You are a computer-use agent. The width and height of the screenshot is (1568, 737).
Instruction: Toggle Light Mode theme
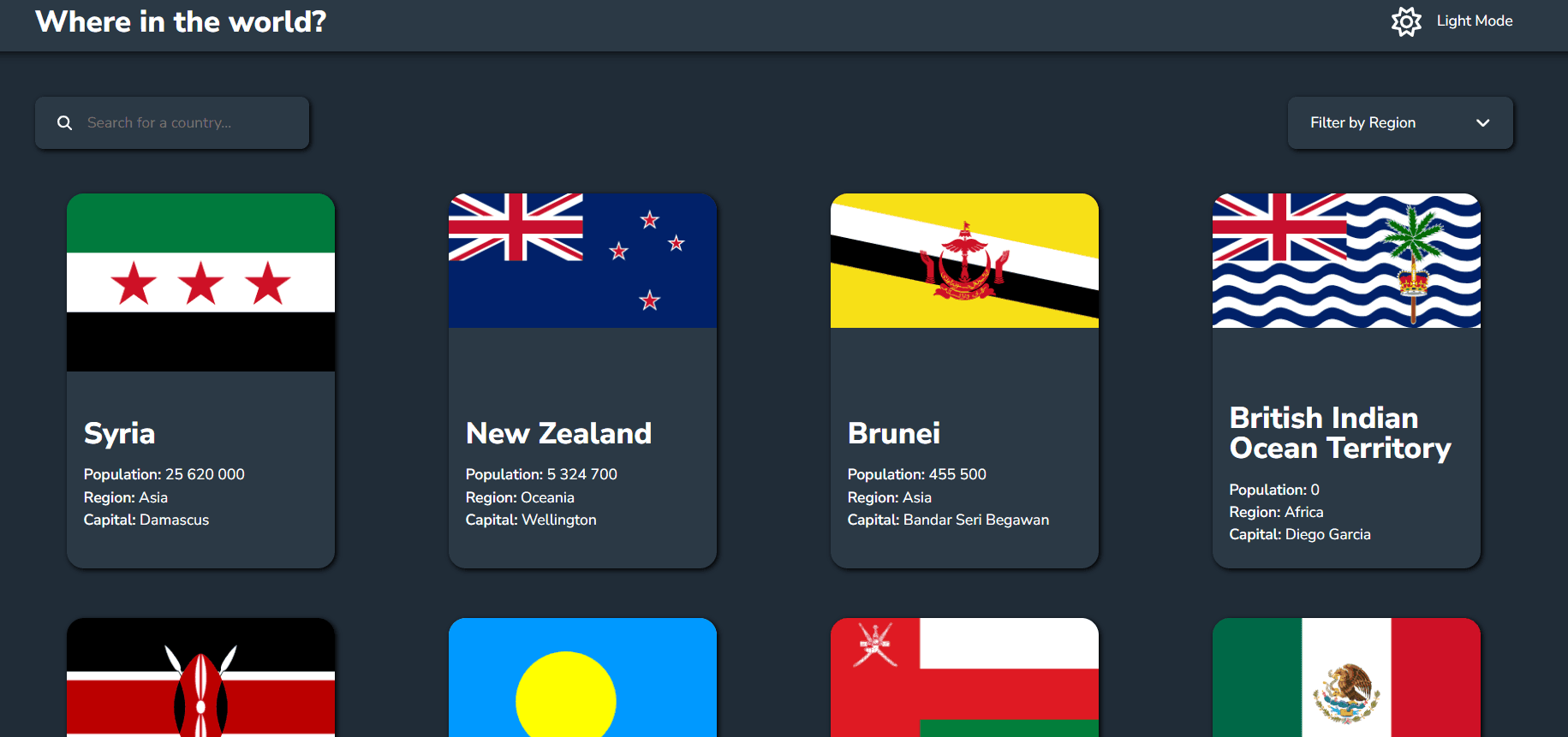[x=1452, y=21]
